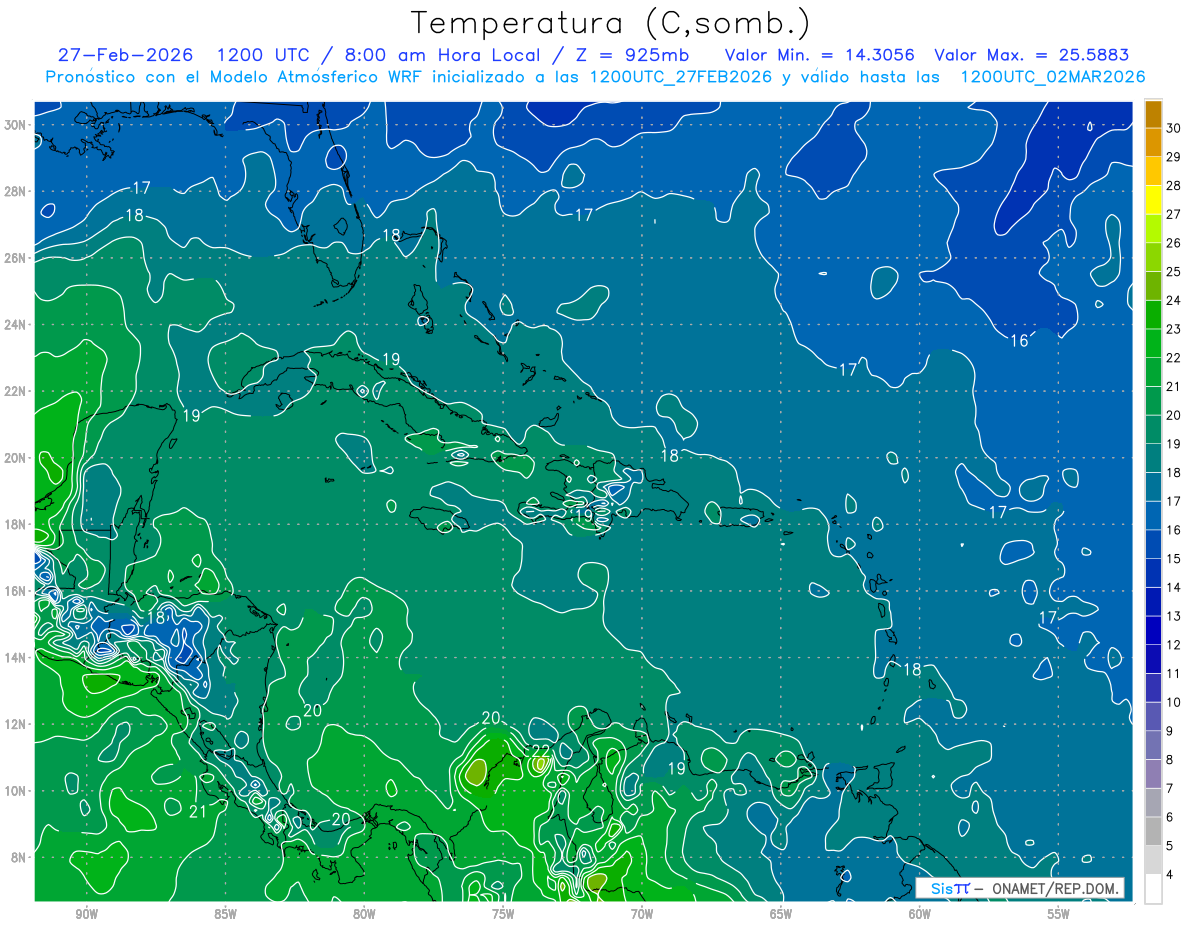Screen dimensions: 1200x927
Task: Click the '18N' latitude axis label
Action: [x=16, y=524]
